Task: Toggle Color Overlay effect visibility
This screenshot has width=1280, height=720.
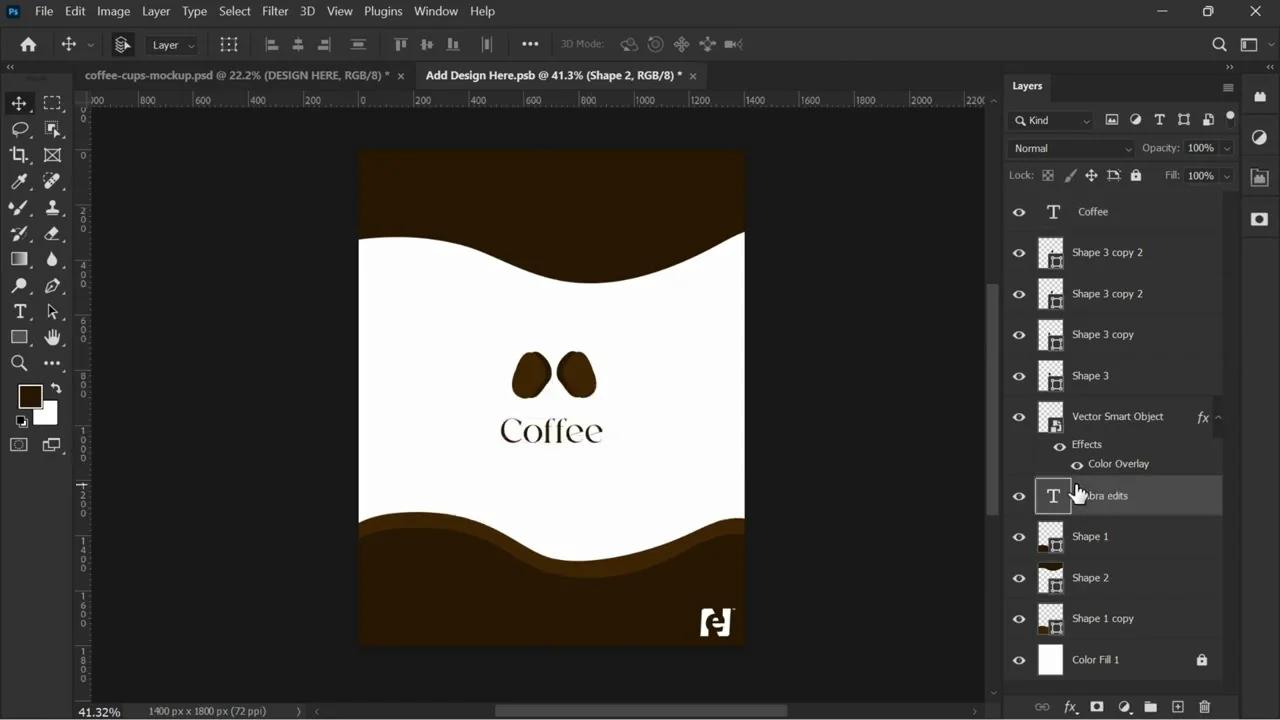Action: [x=1077, y=465]
